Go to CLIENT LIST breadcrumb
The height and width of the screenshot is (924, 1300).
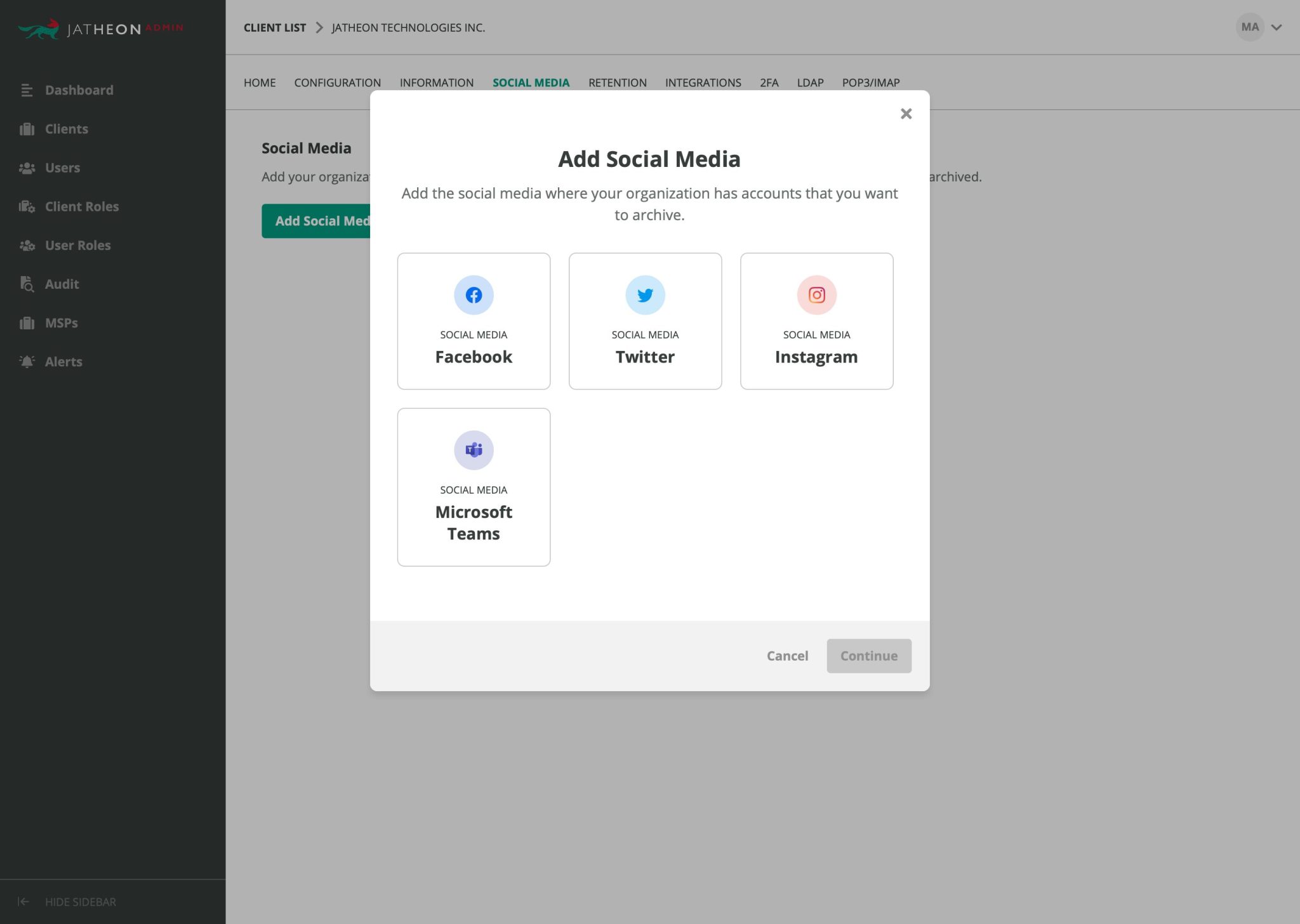point(275,27)
